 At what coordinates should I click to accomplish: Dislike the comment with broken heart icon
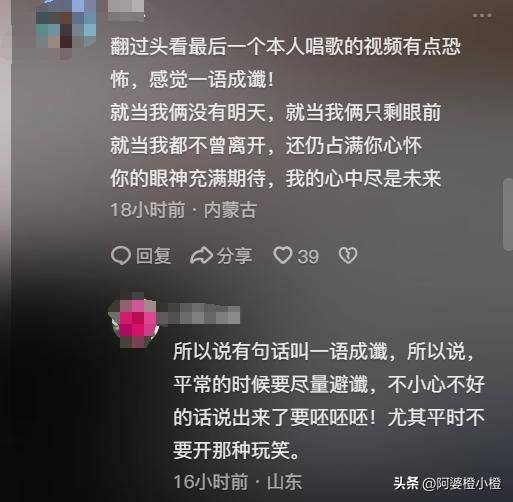point(348,255)
